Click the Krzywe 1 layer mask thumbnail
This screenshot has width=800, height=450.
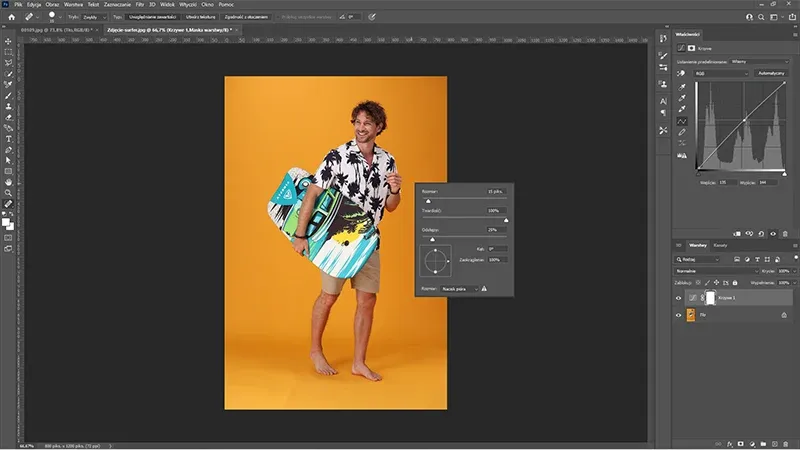point(710,298)
